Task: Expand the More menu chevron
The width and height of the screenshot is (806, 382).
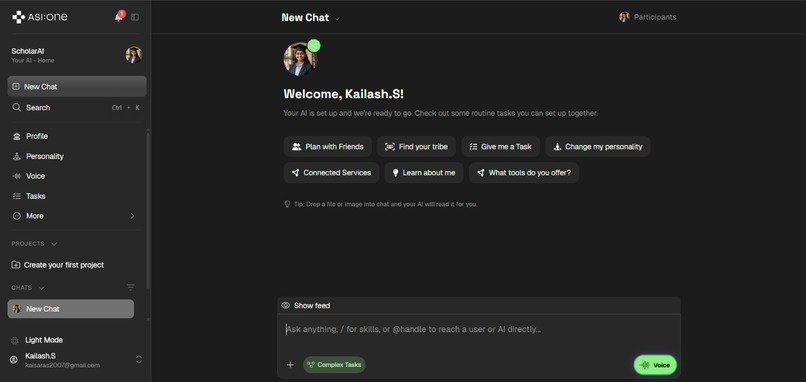Action: 132,216
